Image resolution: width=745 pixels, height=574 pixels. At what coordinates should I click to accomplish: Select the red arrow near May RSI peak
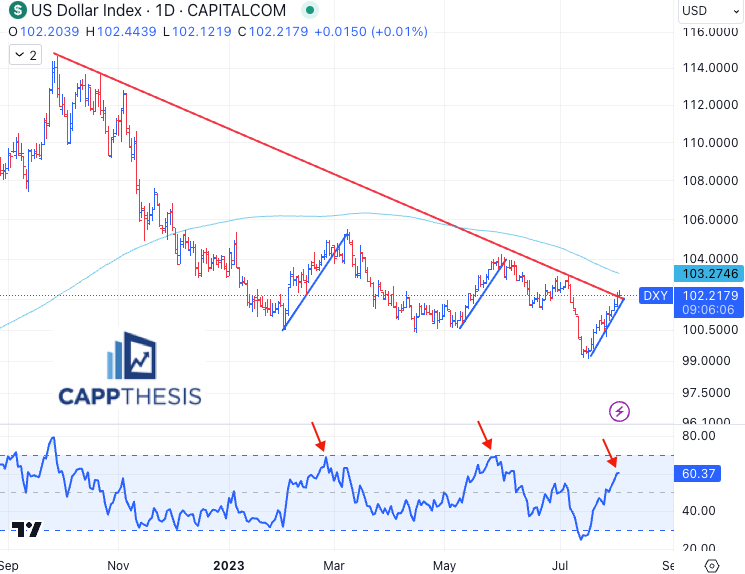click(485, 434)
